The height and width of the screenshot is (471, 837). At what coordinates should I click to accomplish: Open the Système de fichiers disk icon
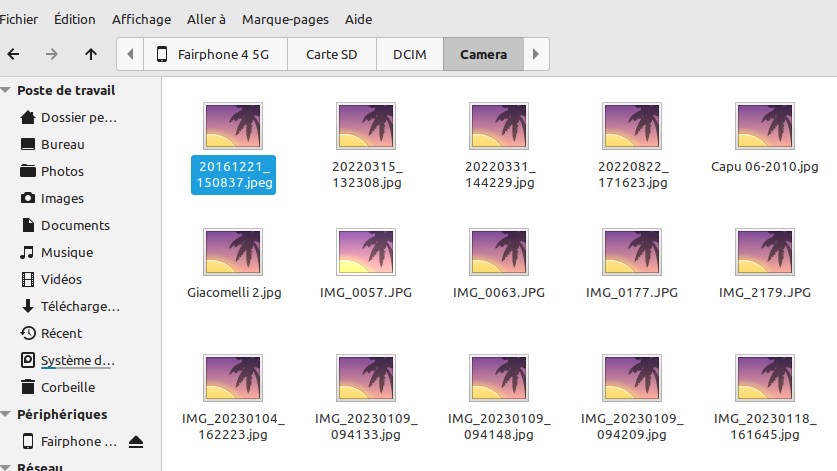coord(28,360)
